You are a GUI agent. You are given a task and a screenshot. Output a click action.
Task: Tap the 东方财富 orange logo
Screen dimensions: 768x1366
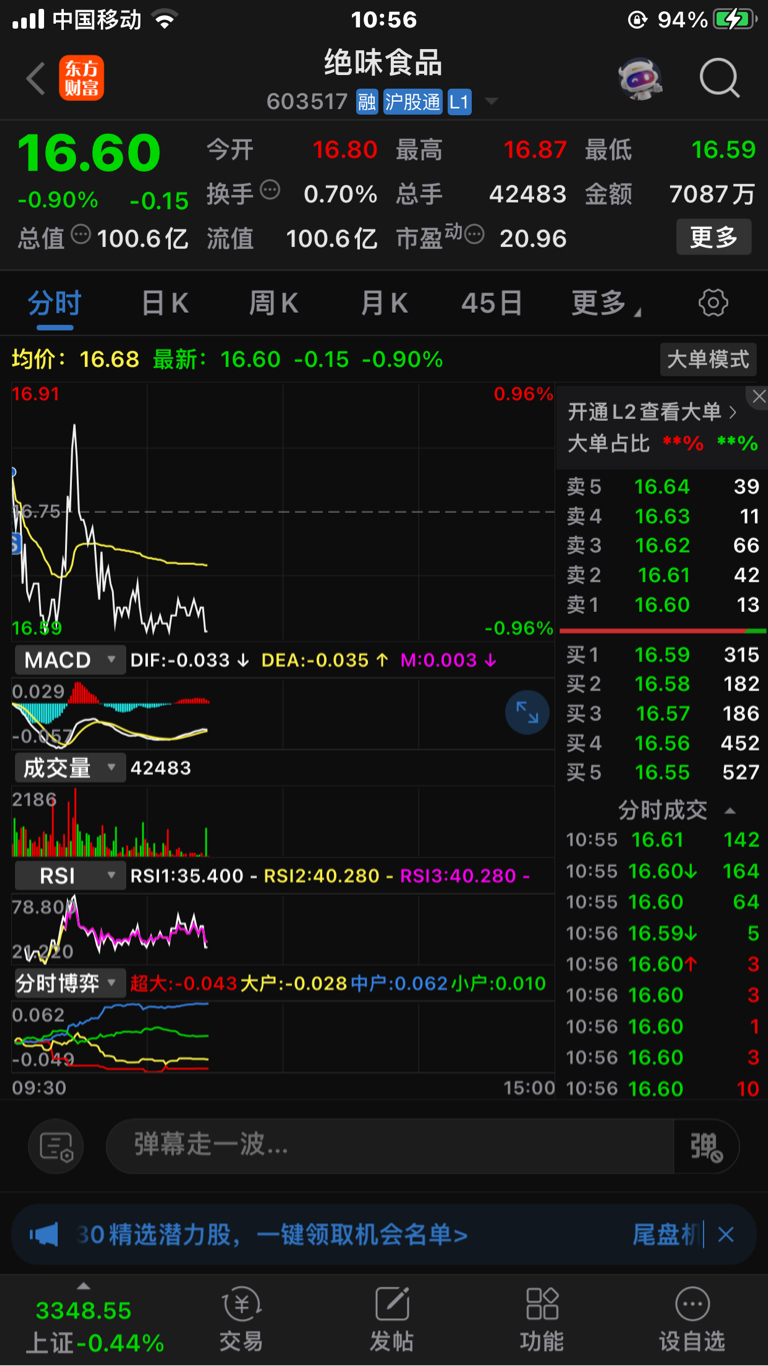[82, 78]
